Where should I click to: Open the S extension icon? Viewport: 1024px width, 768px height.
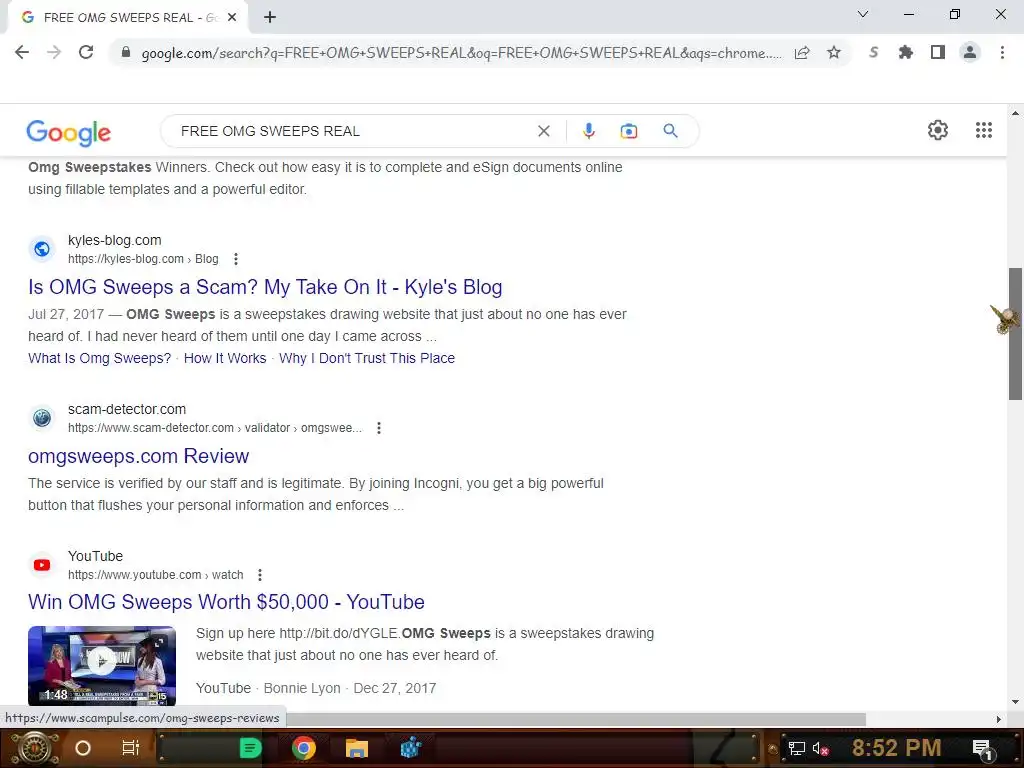coord(873,52)
